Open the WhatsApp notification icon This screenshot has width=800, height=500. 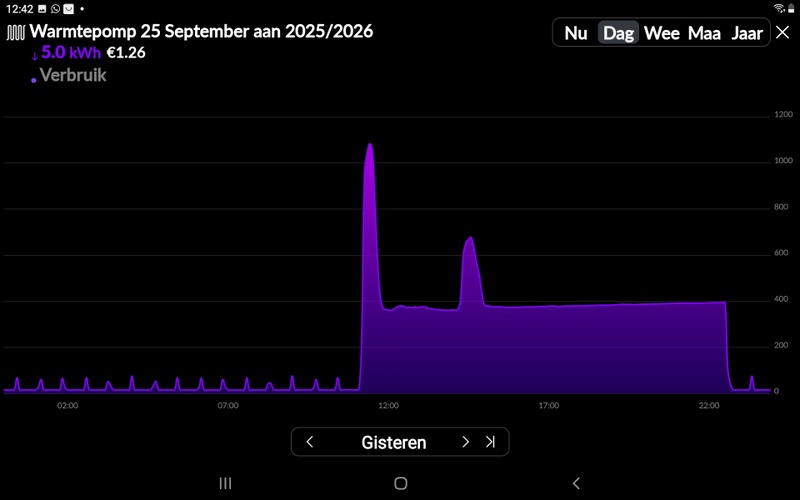click(55, 9)
